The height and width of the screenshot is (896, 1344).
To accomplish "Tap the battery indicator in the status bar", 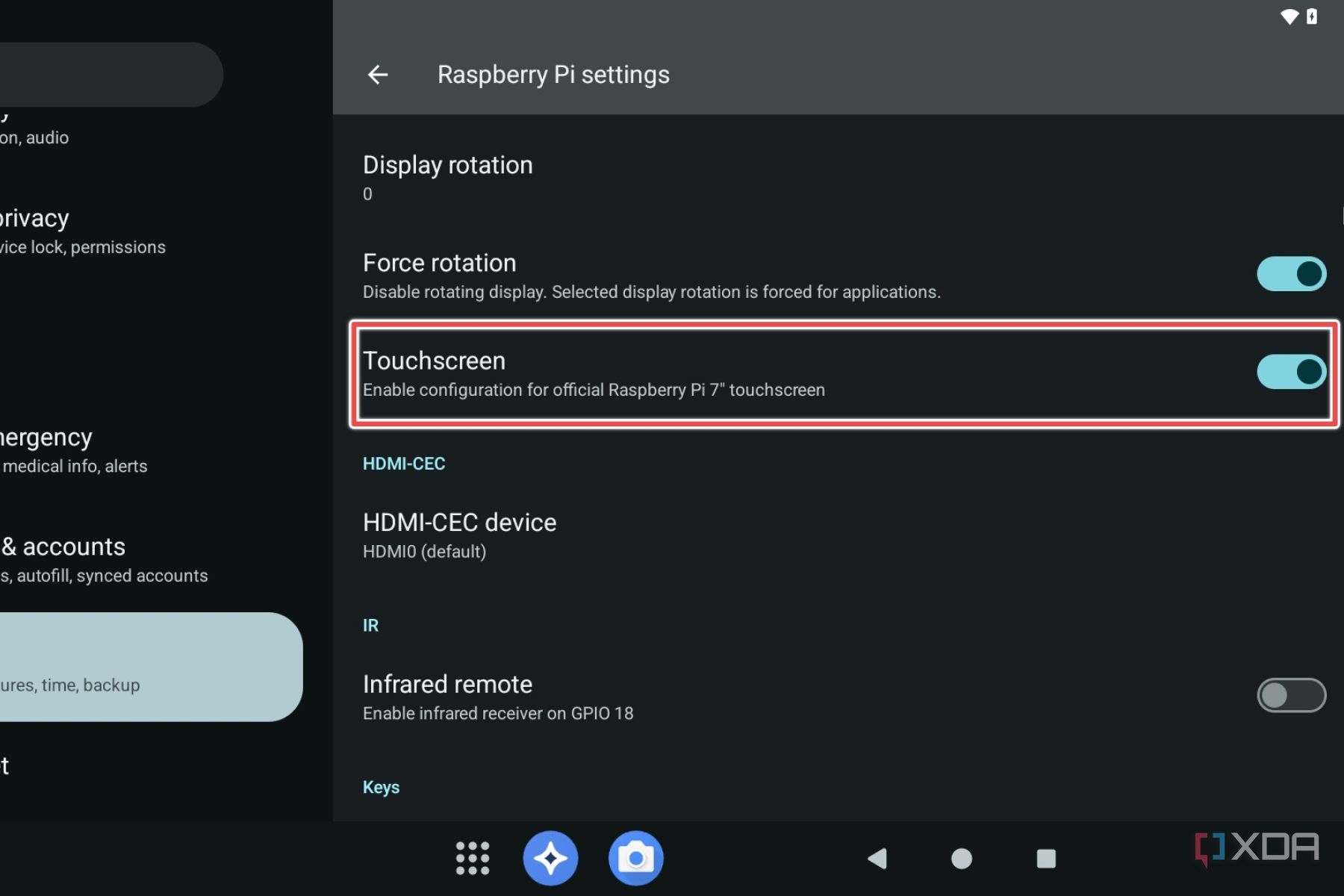I will pos(1312,16).
